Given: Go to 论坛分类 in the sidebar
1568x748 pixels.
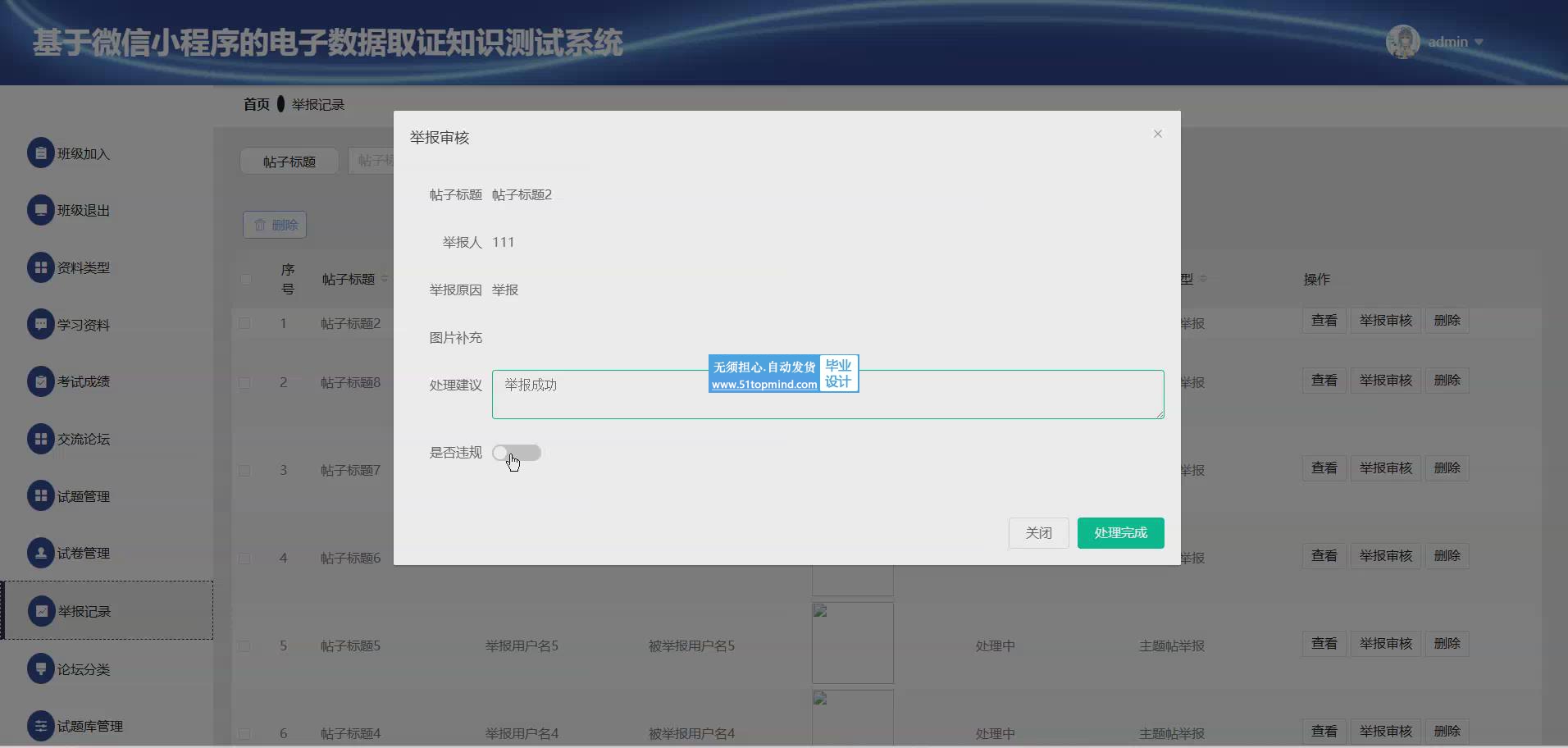Looking at the screenshot, I should coord(84,668).
